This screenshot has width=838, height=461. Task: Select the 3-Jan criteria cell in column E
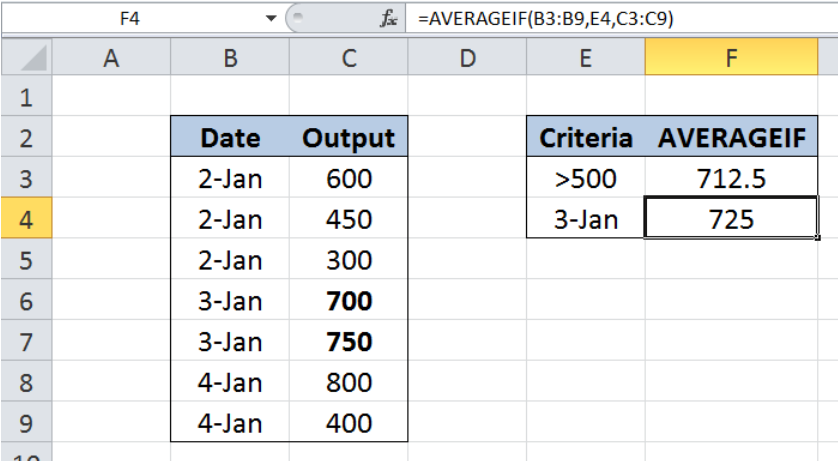click(x=586, y=218)
